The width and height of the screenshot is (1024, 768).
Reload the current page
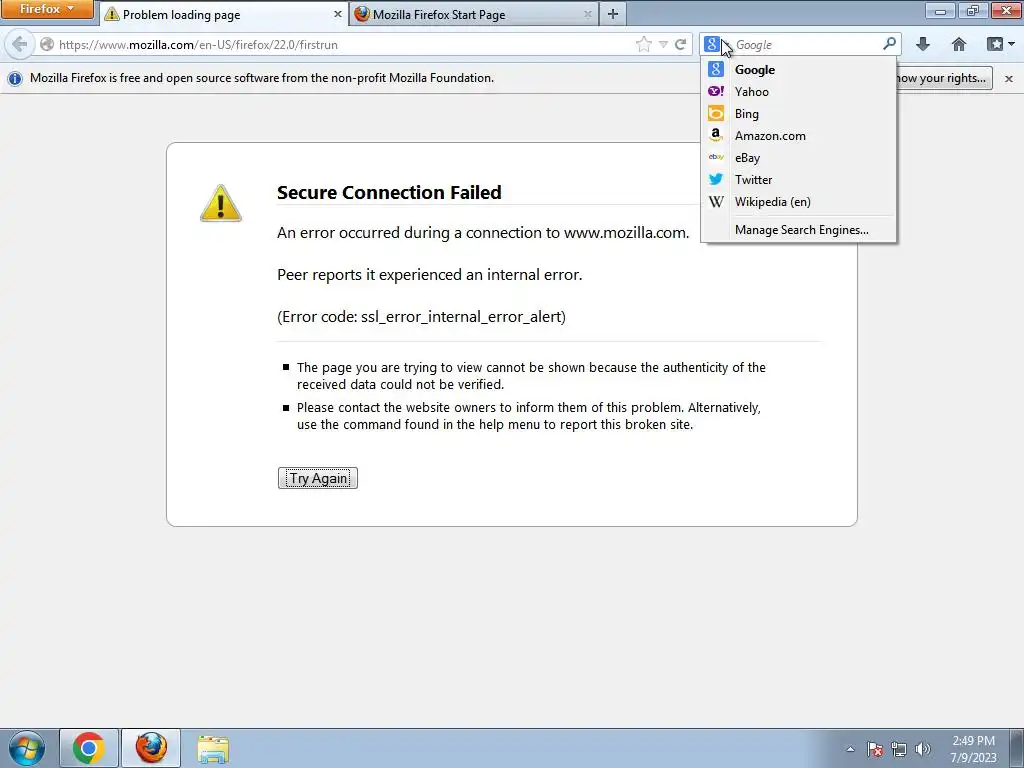(x=680, y=44)
